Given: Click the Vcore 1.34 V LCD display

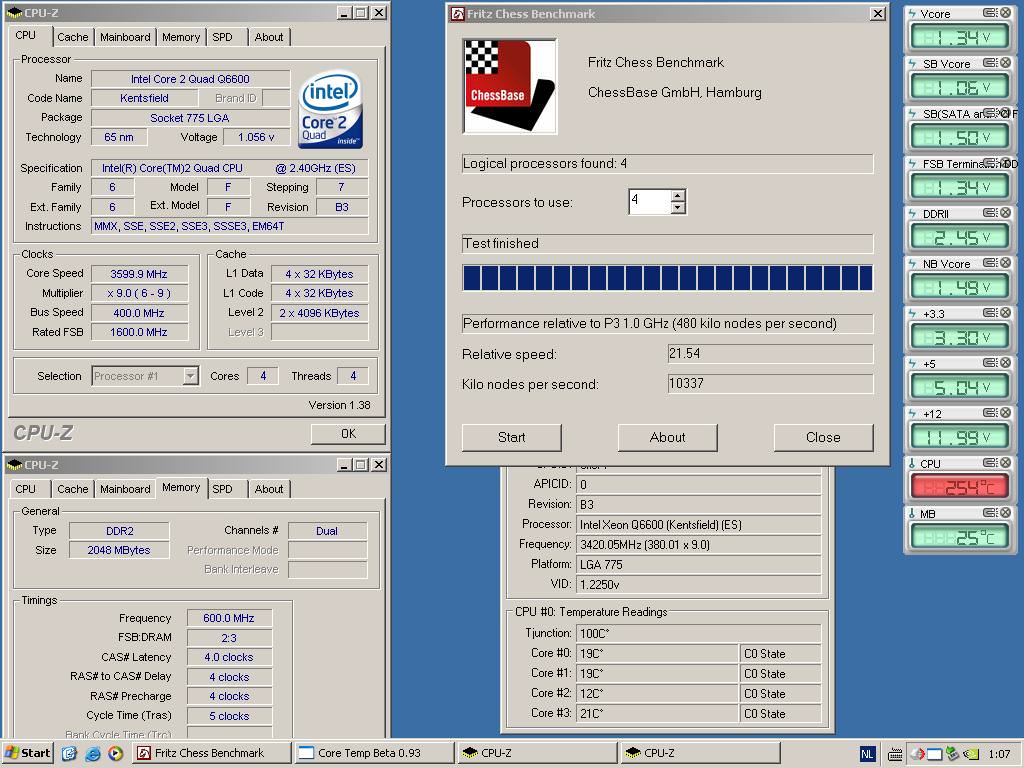Looking at the screenshot, I should pos(959,37).
